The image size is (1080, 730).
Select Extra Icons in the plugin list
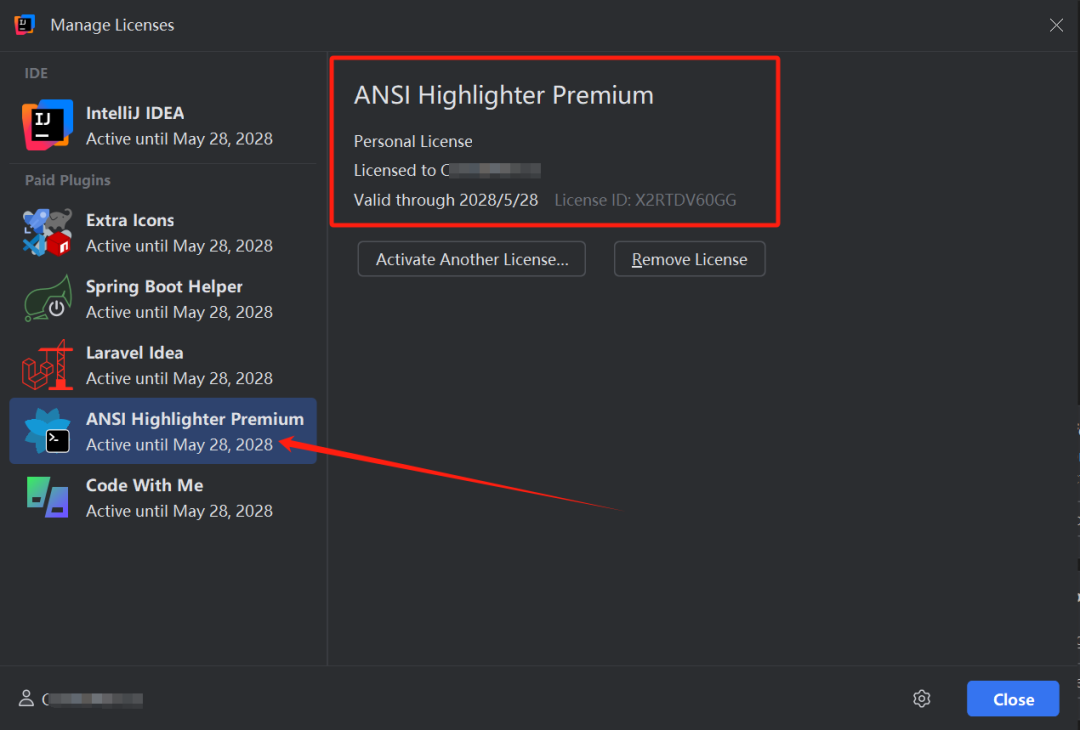[x=178, y=233]
